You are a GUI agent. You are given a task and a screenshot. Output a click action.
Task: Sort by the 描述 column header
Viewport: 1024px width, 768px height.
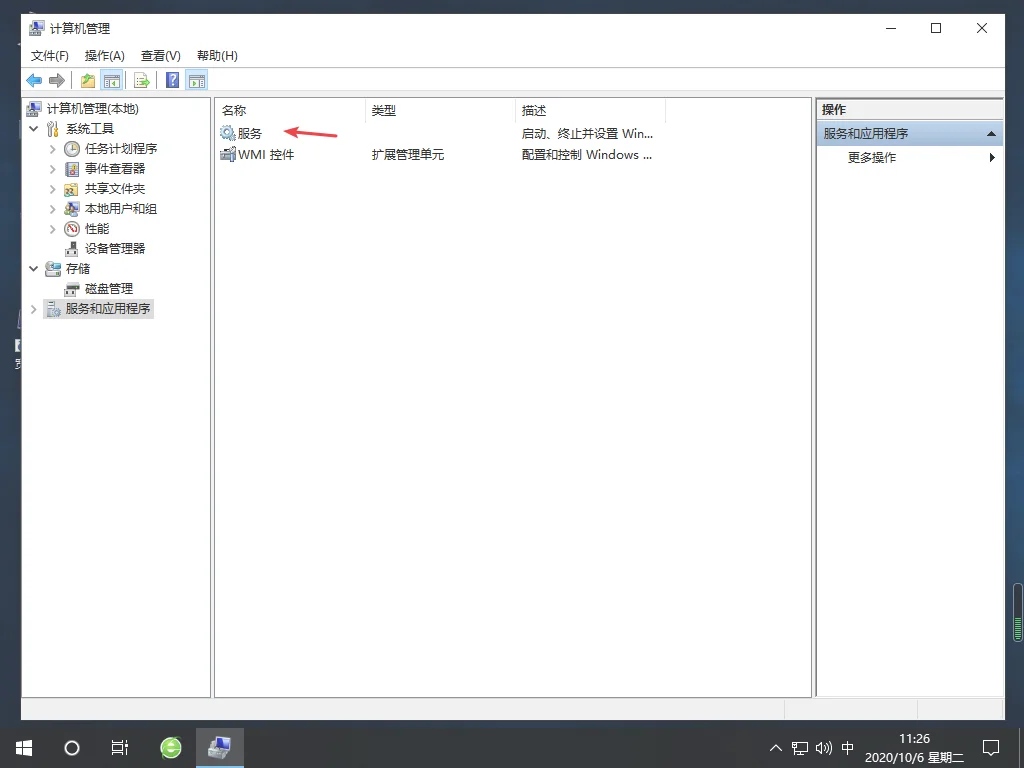(x=590, y=111)
